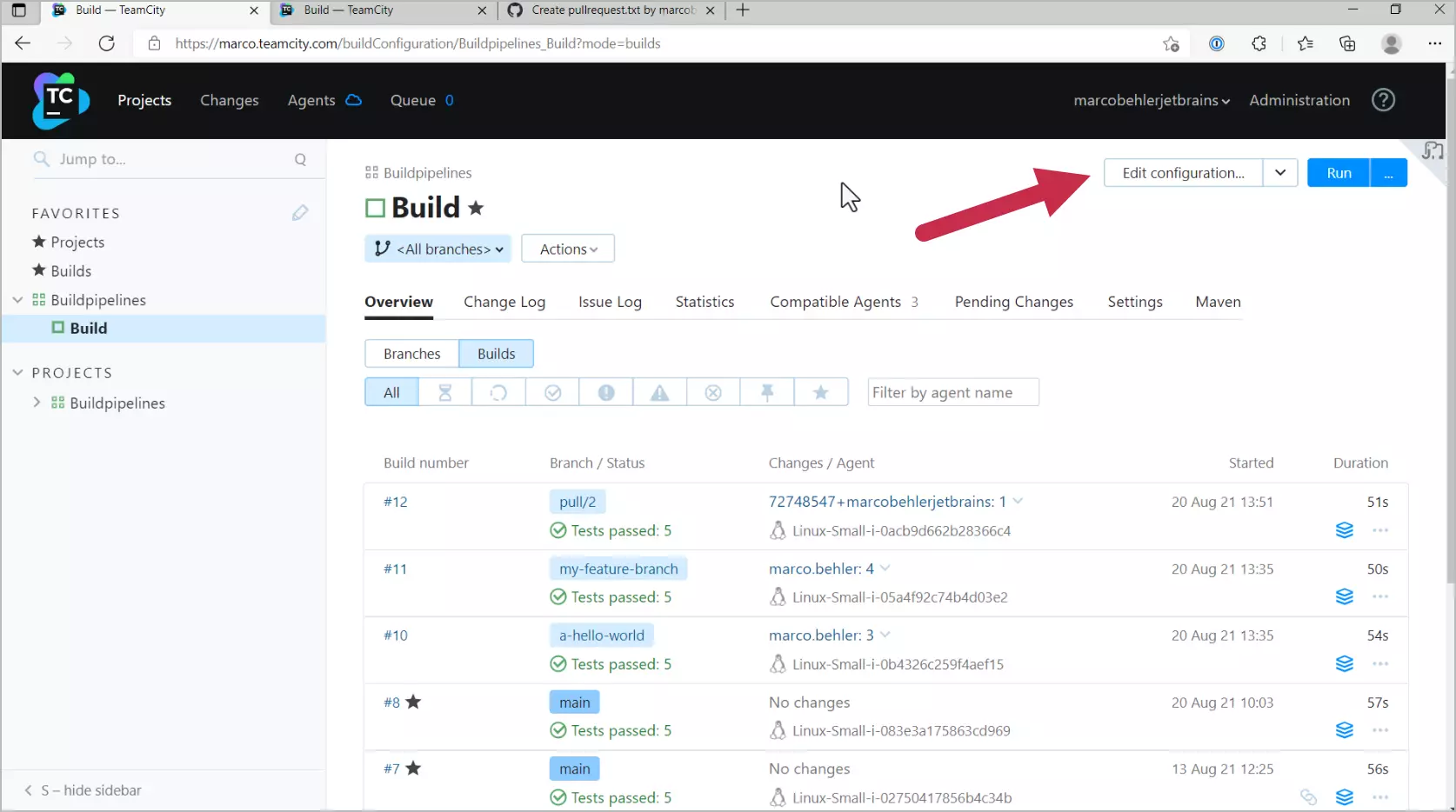Open the help question mark icon
The height and width of the screenshot is (812, 1456).
point(1383,100)
